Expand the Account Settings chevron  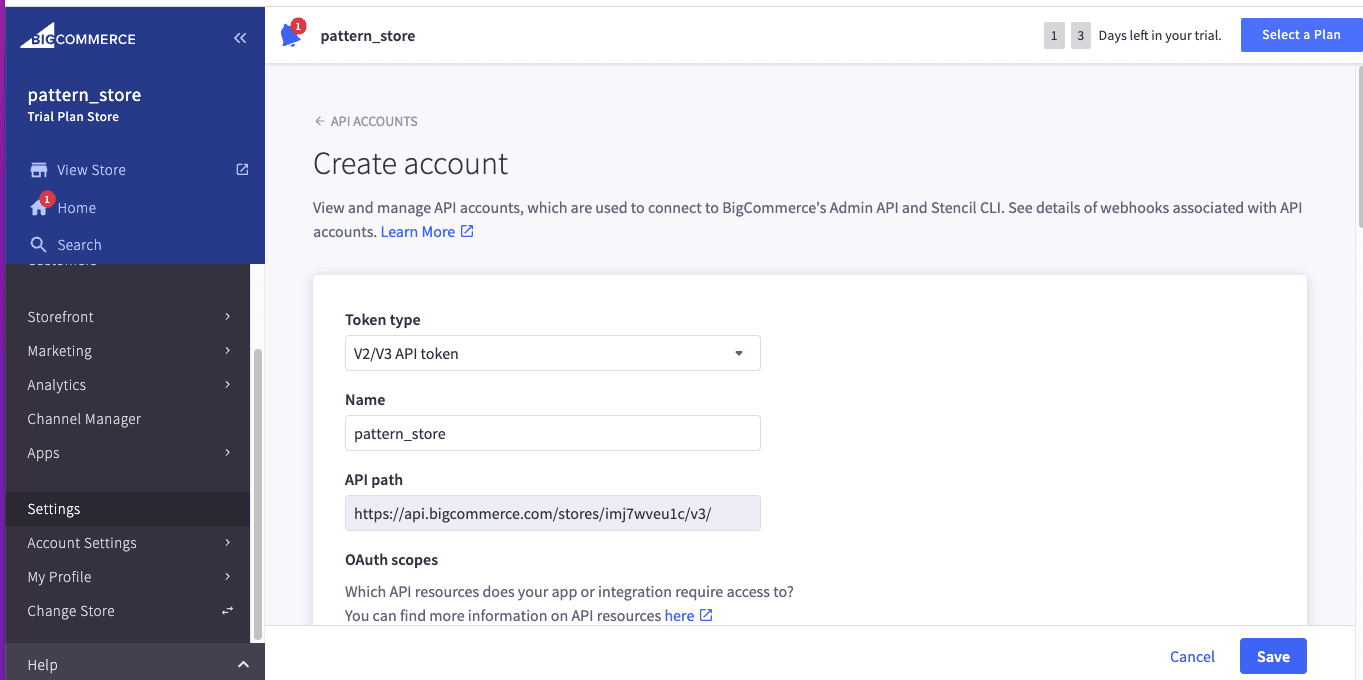(x=228, y=543)
